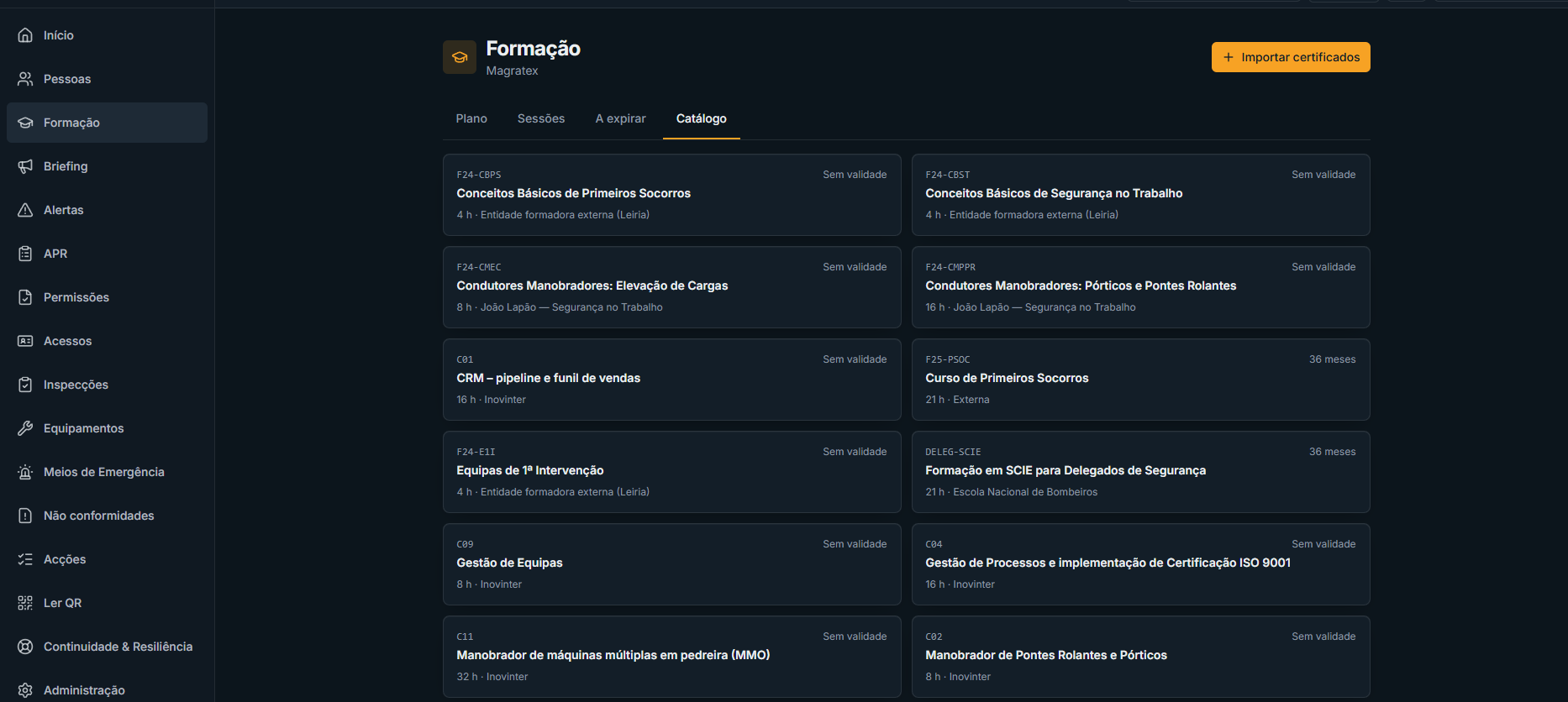The height and width of the screenshot is (702, 1568).
Task: Click the Alertas warning triangle icon
Action: [25, 210]
